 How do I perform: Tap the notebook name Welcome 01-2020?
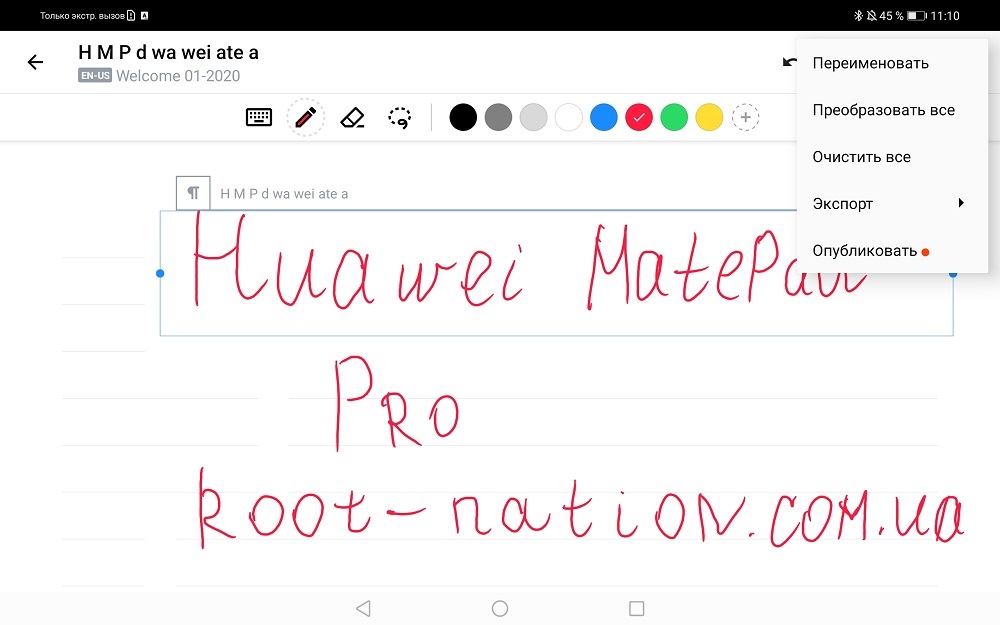[178, 76]
